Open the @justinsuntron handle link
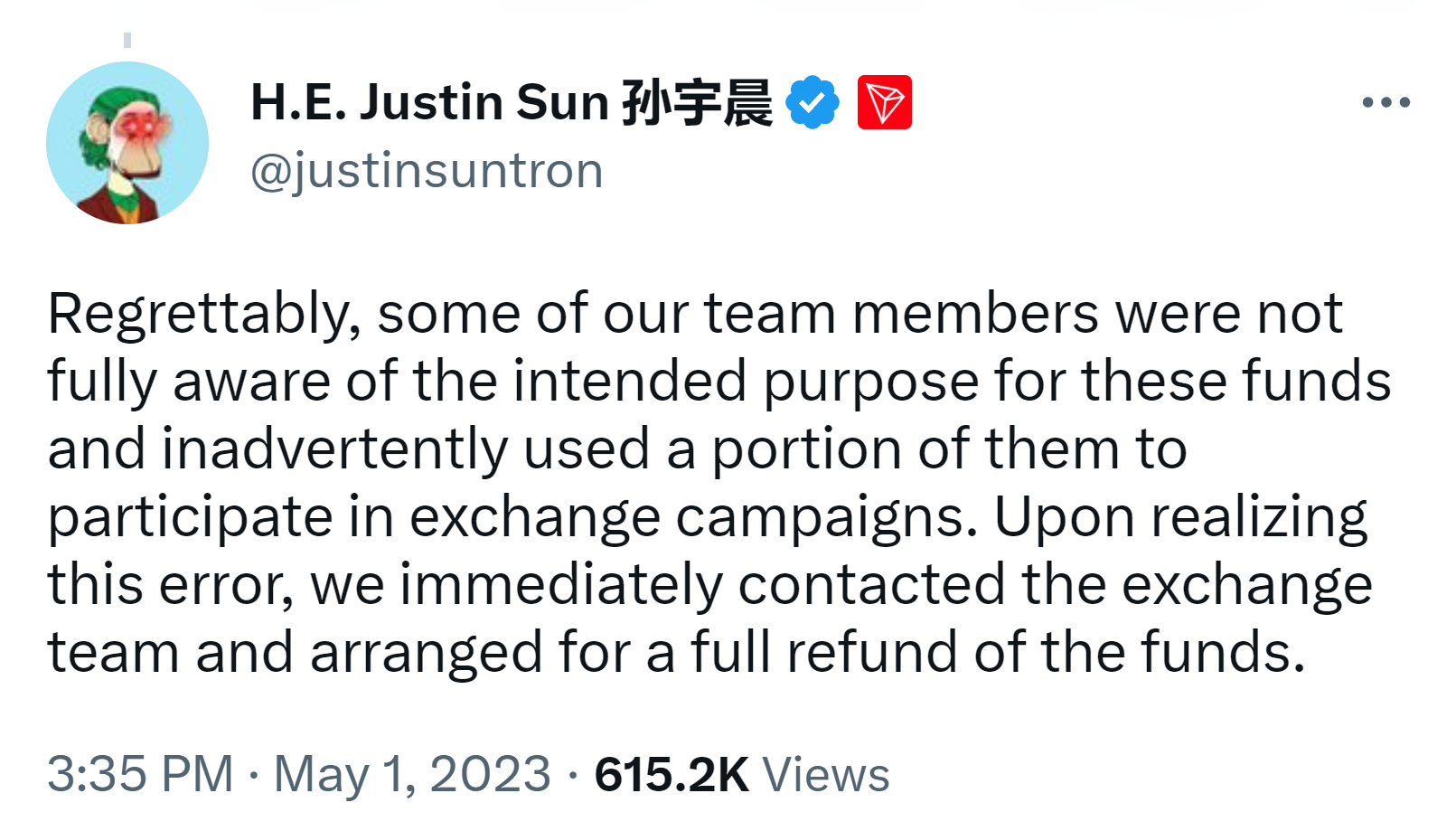1456x831 pixels. (427, 171)
